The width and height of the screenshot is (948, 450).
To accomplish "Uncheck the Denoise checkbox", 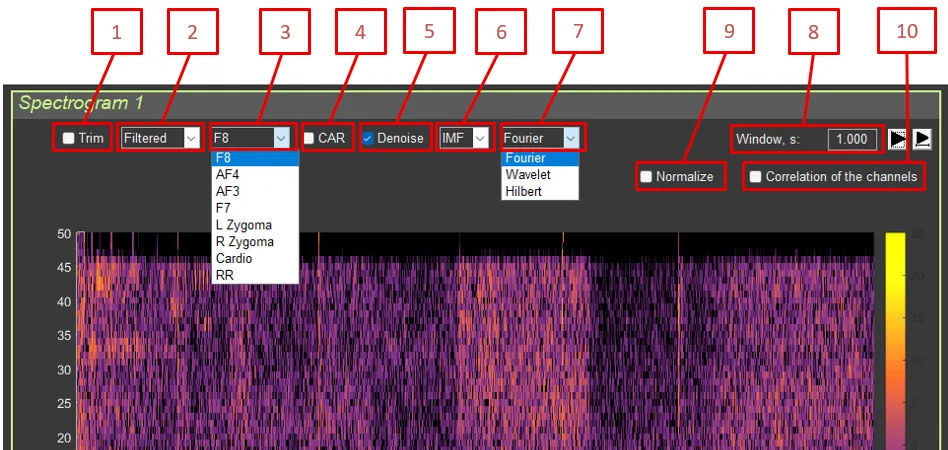I will (x=368, y=138).
